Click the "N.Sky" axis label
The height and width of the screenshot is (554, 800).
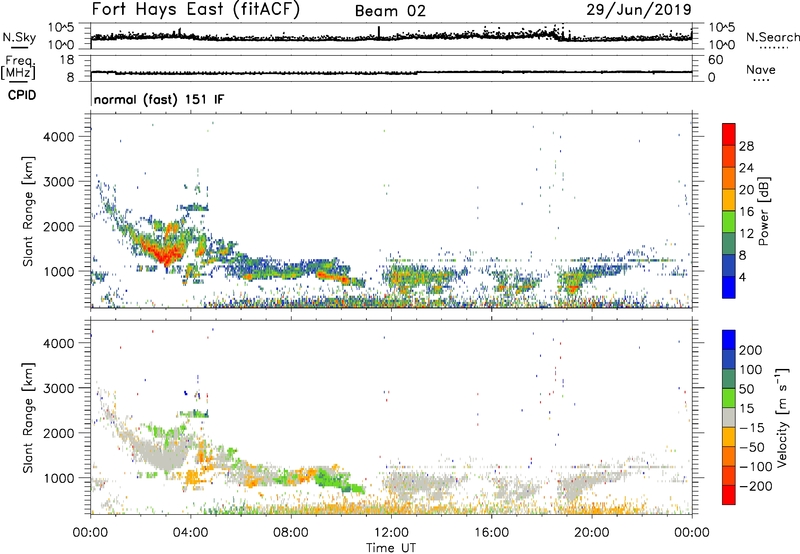(x=19, y=37)
